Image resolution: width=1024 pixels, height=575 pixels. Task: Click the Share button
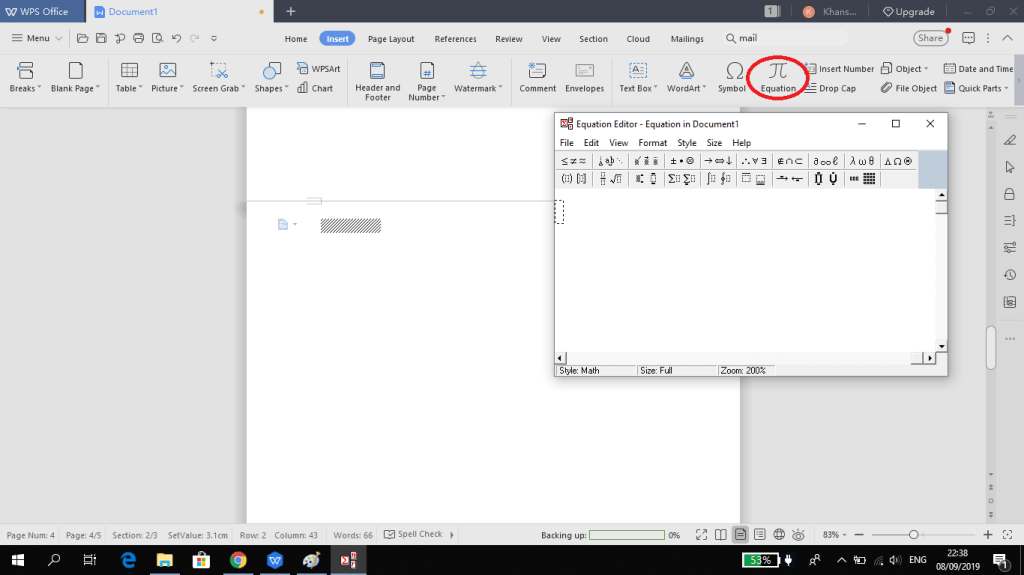pos(930,38)
